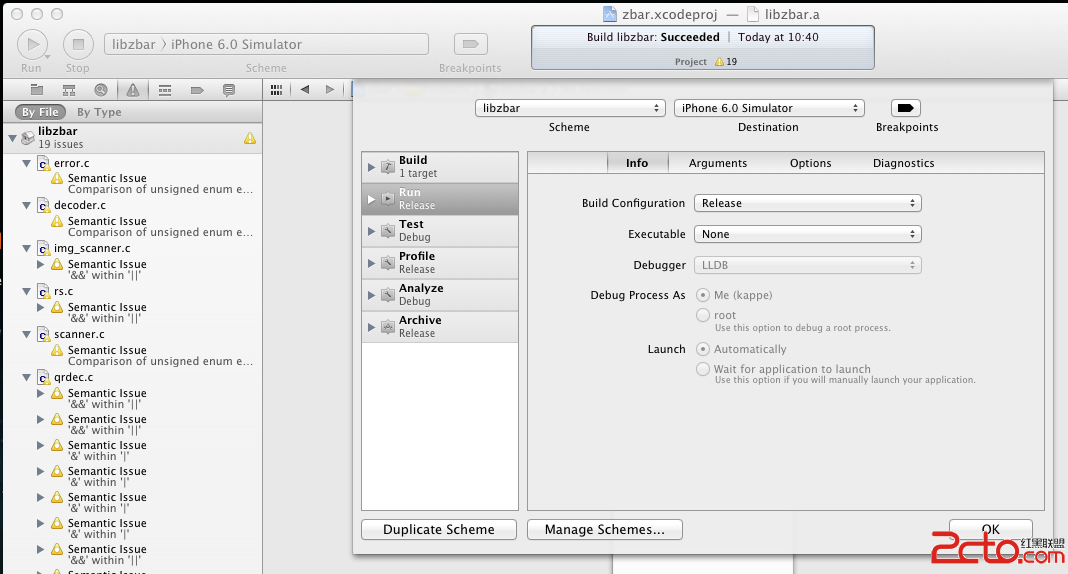Click the related files grid icon
Image resolution: width=1068 pixels, height=574 pixels.
click(x=276, y=90)
